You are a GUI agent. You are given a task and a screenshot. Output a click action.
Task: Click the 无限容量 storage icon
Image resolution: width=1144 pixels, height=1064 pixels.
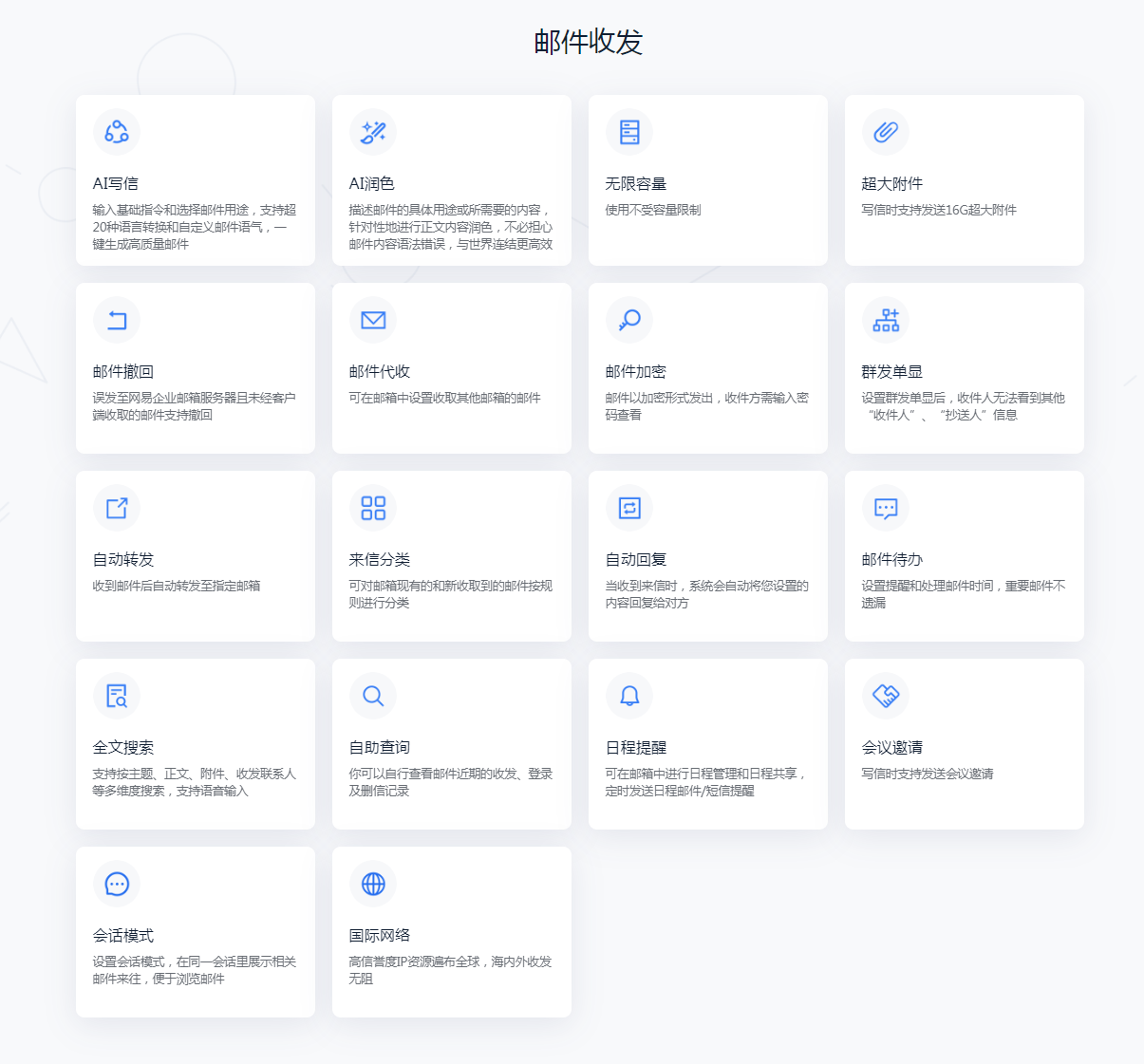pos(629,132)
